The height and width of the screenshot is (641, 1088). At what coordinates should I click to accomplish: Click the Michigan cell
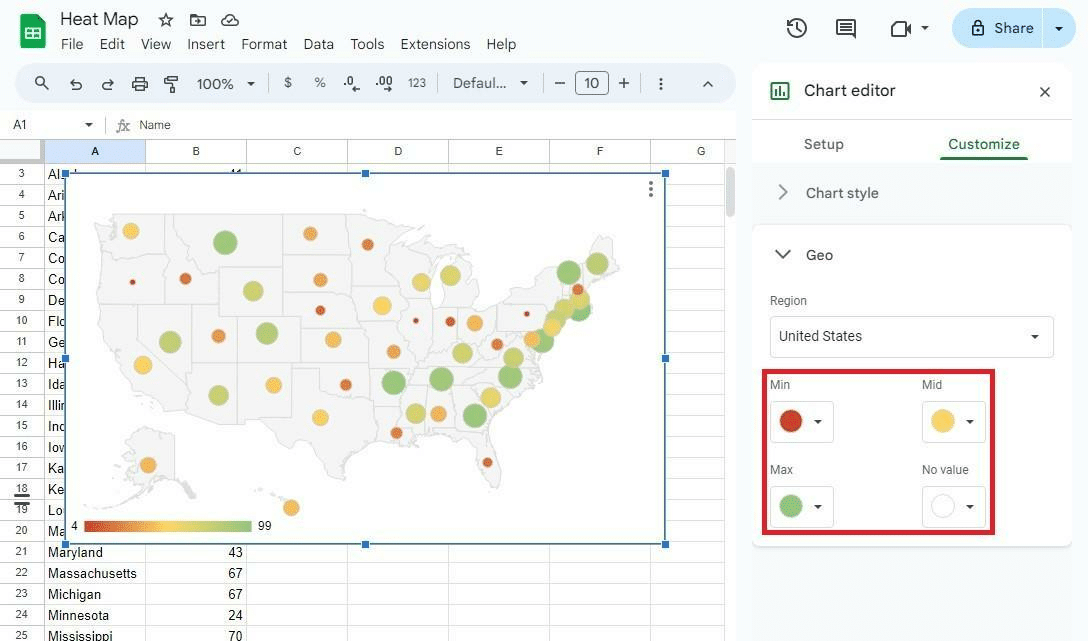pyautogui.click(x=95, y=595)
